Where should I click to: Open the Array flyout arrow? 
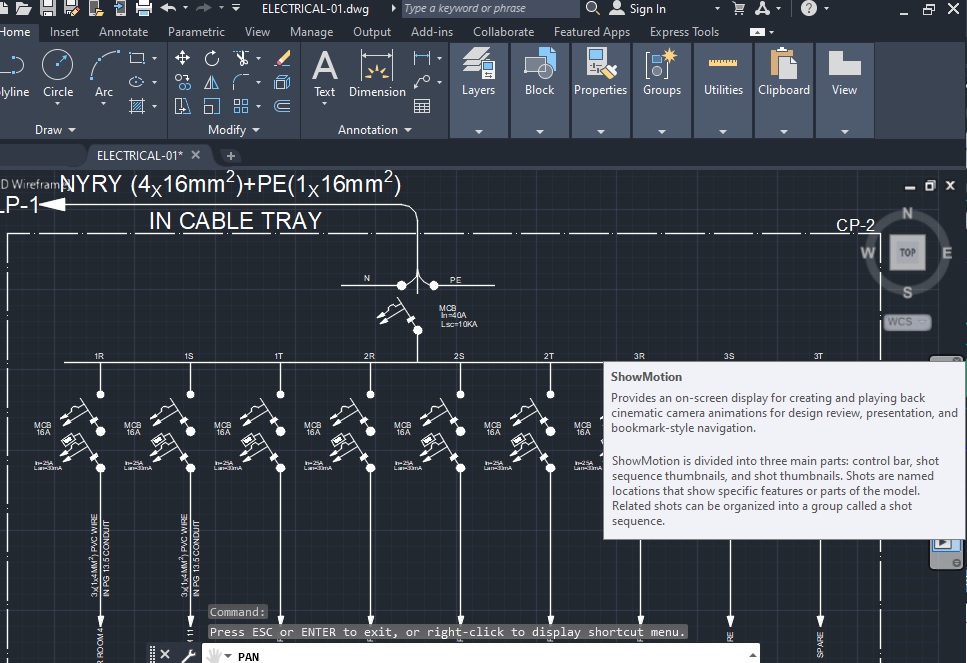(x=258, y=106)
